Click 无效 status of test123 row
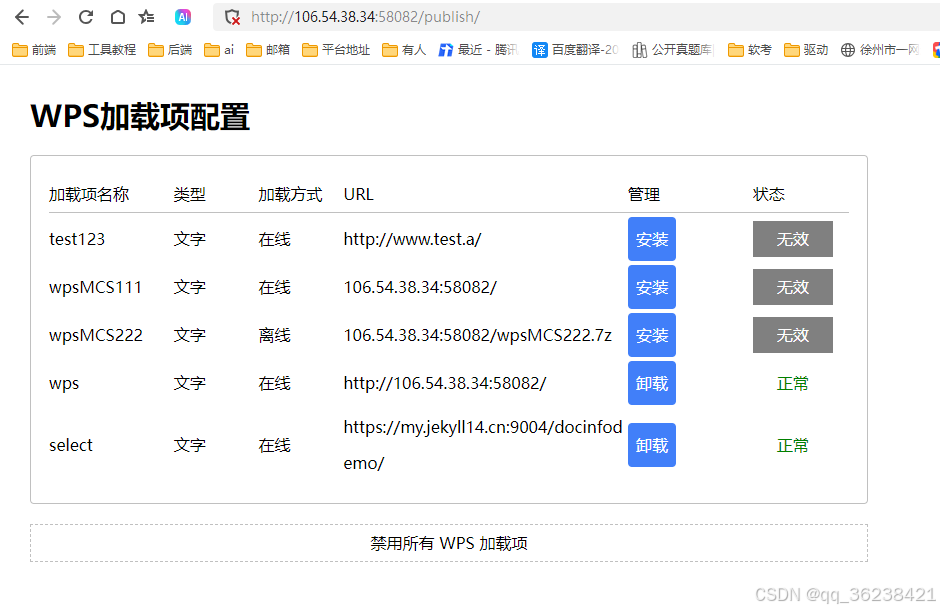 793,239
